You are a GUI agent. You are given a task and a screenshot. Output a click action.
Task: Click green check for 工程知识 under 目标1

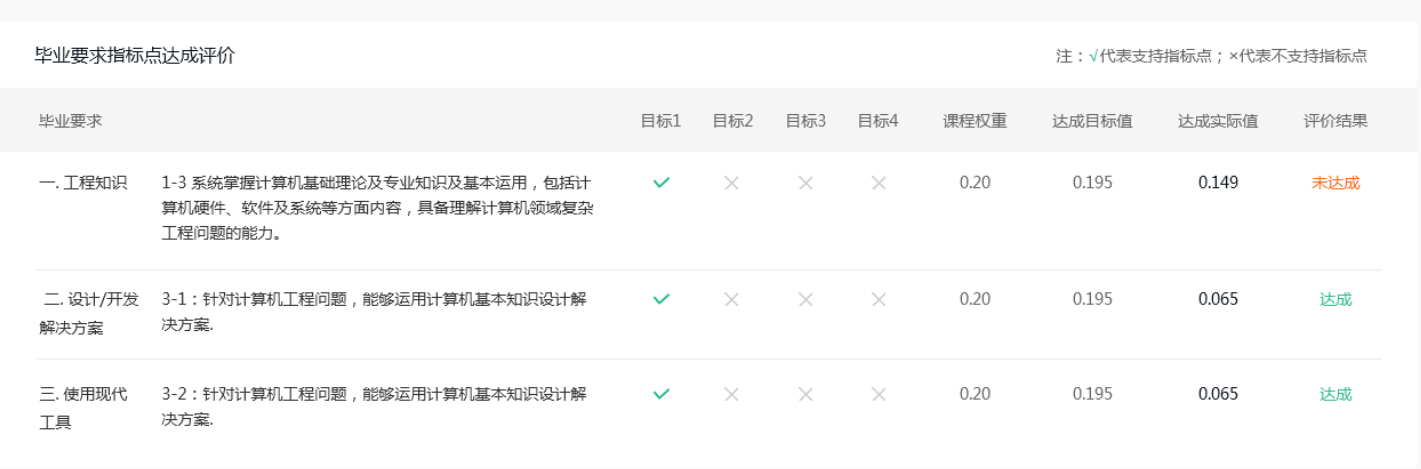coord(661,183)
